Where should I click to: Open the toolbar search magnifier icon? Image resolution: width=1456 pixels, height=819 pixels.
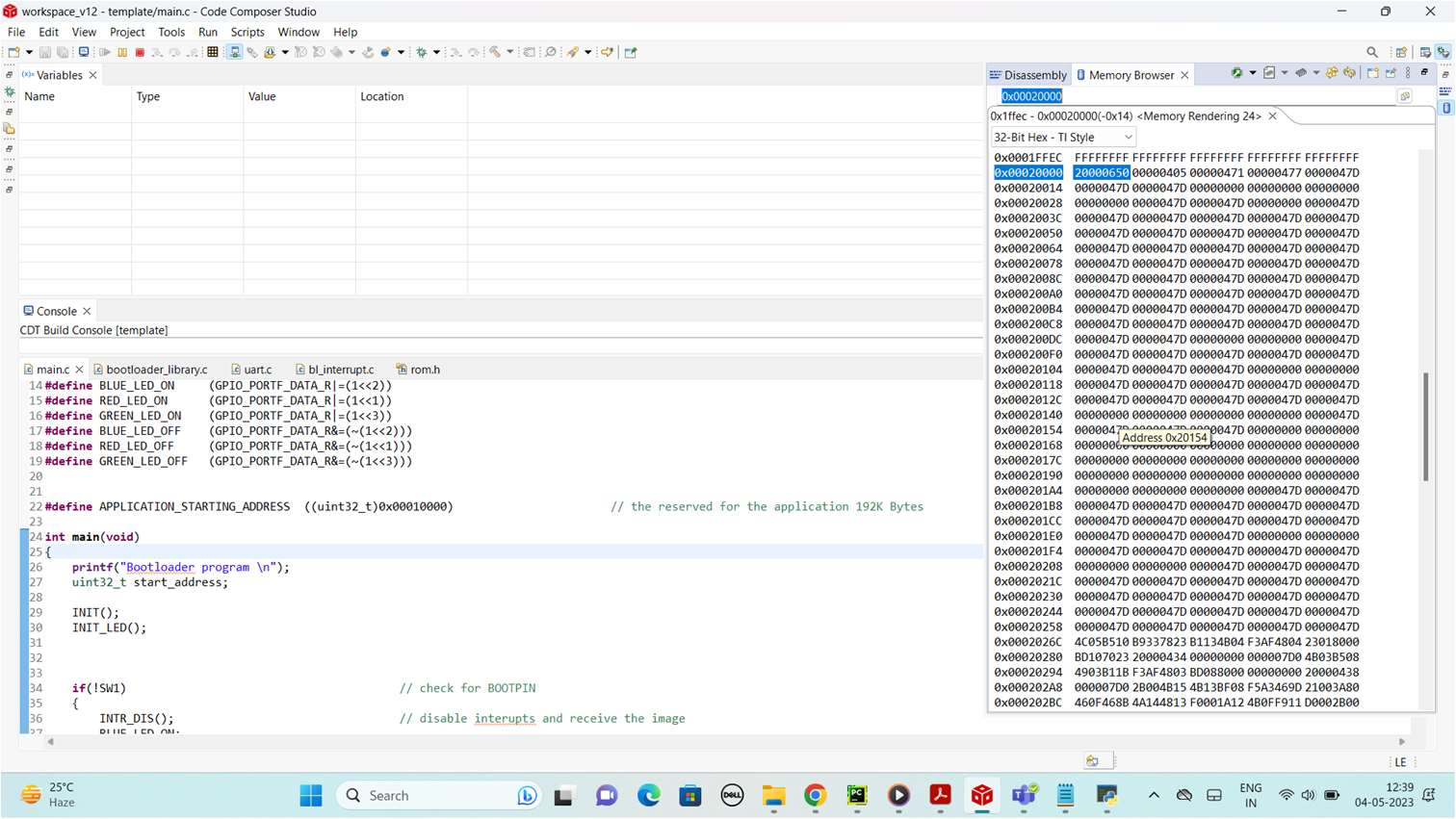point(1372,53)
